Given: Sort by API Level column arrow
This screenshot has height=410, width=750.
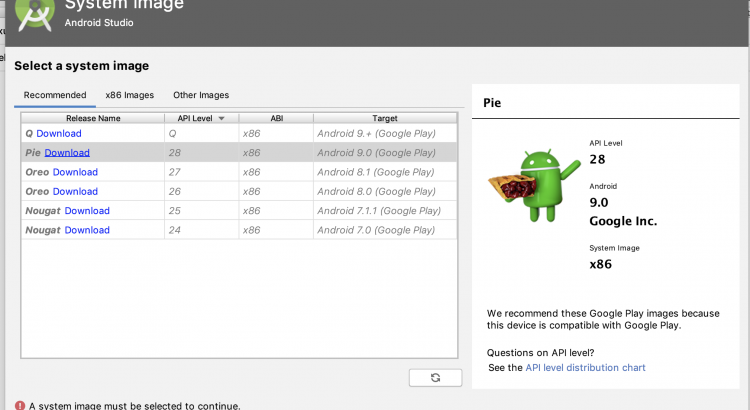Looking at the screenshot, I should pyautogui.click(x=220, y=118).
